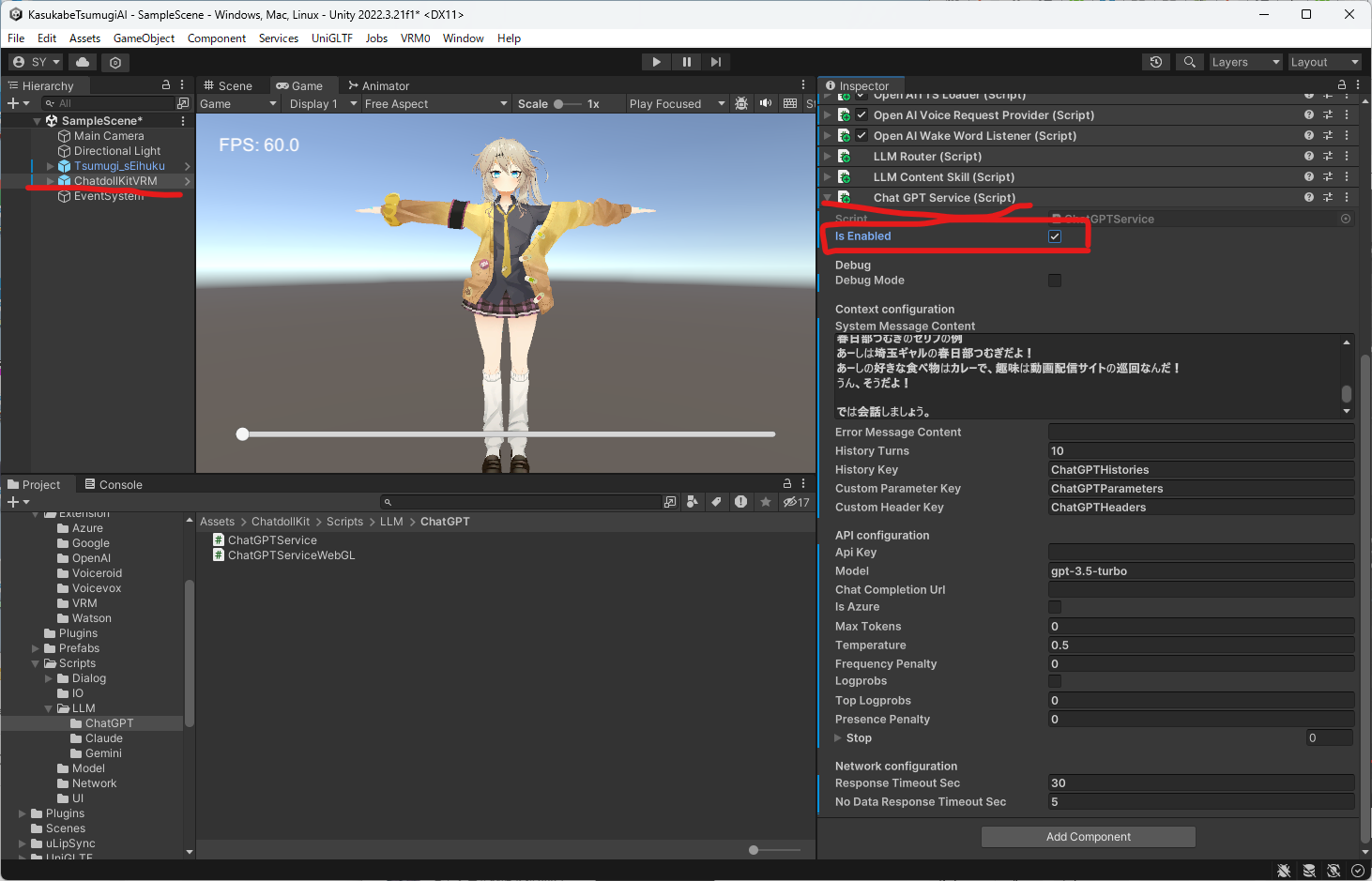Open Chat GPT Service component context menu
The image size is (1372, 881).
1347,197
